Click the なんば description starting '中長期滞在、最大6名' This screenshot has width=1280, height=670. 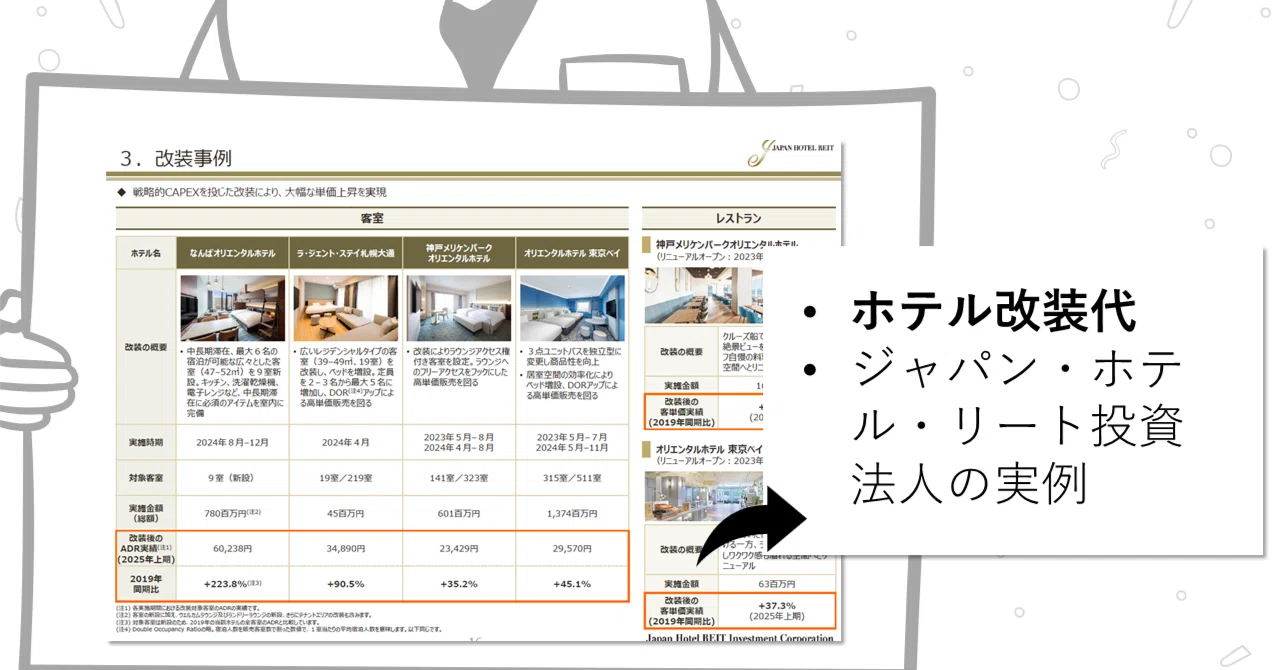(x=233, y=382)
